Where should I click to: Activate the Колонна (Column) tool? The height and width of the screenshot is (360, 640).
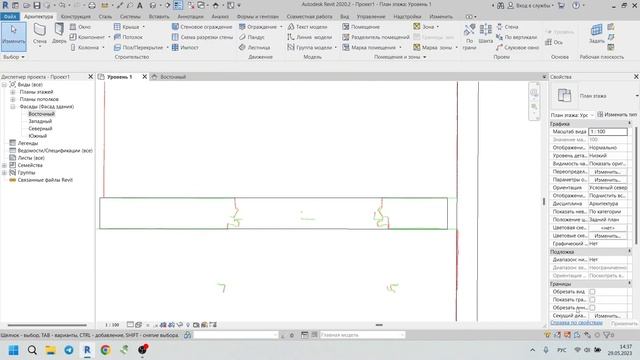click(x=84, y=47)
